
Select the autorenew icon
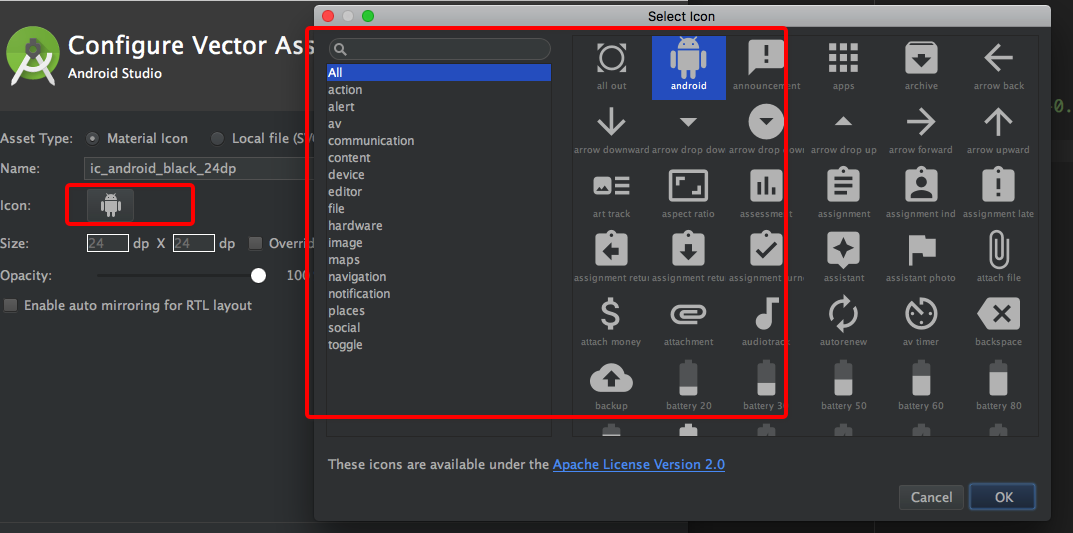point(844,313)
